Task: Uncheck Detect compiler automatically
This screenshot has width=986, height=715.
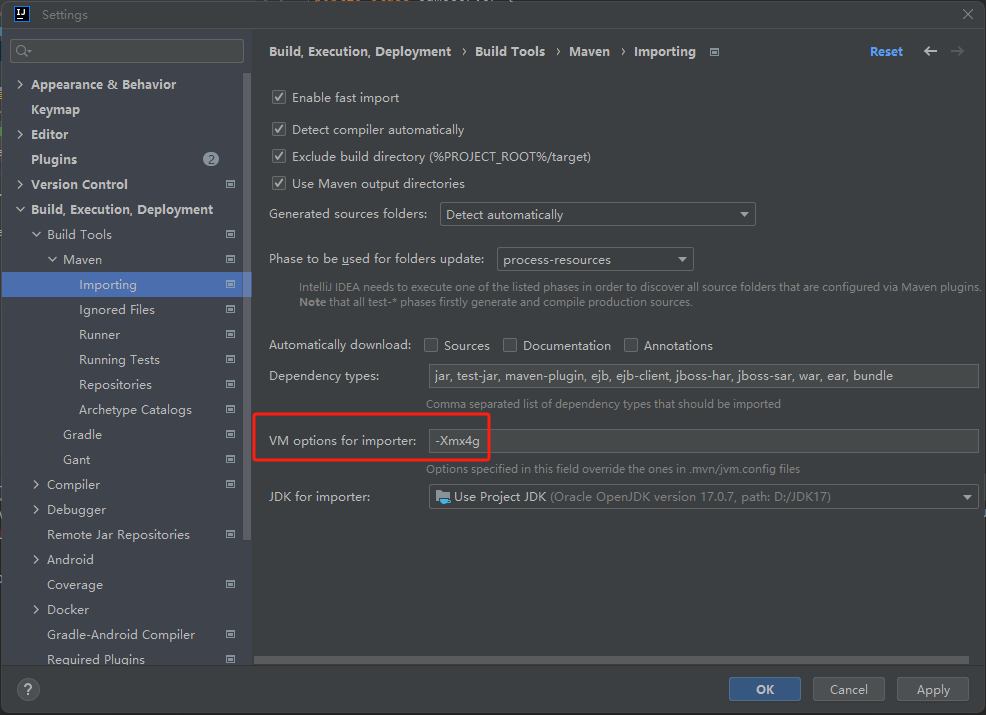Action: [x=279, y=130]
